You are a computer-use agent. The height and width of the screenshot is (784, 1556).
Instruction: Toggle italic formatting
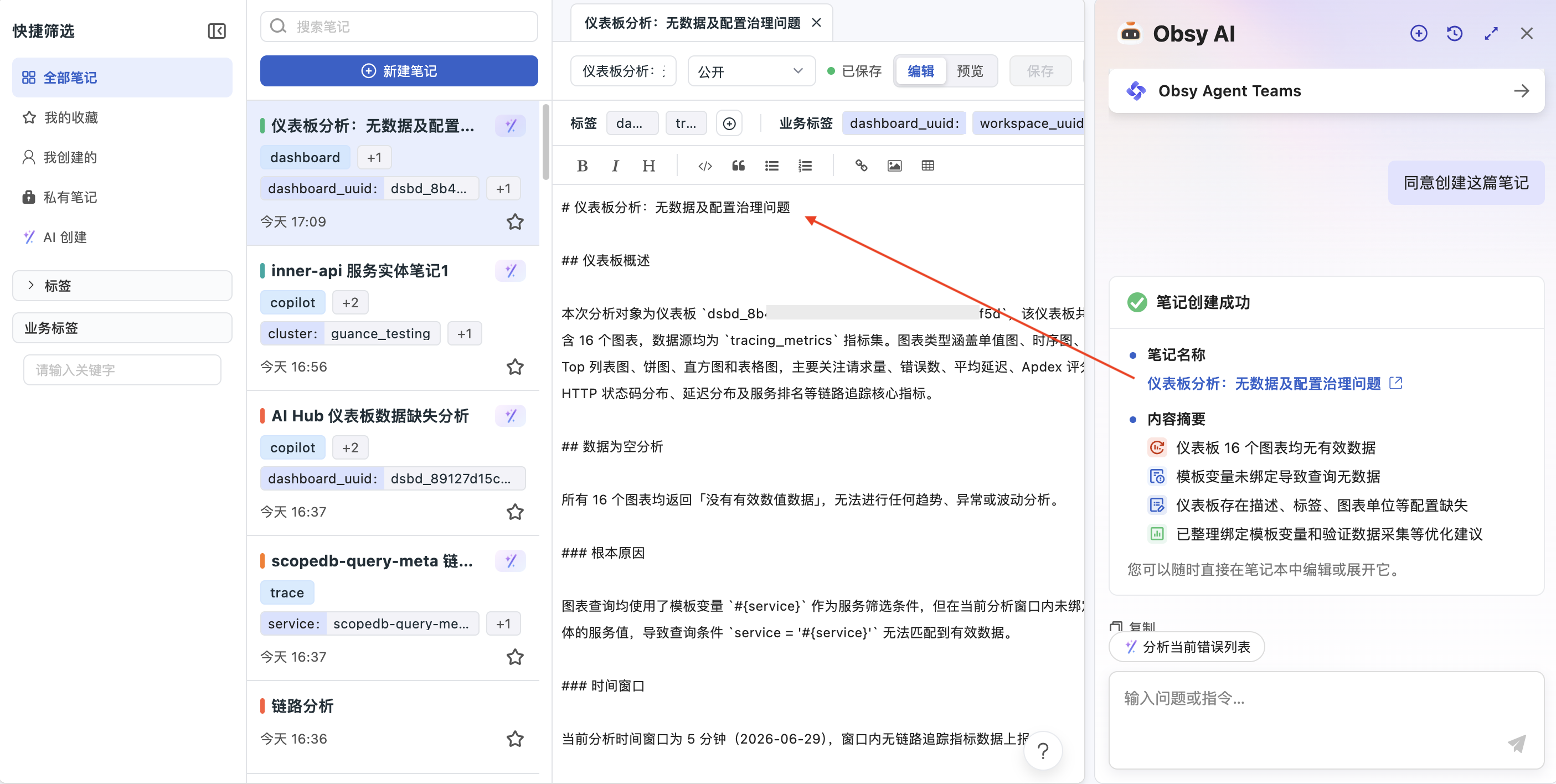(615, 166)
